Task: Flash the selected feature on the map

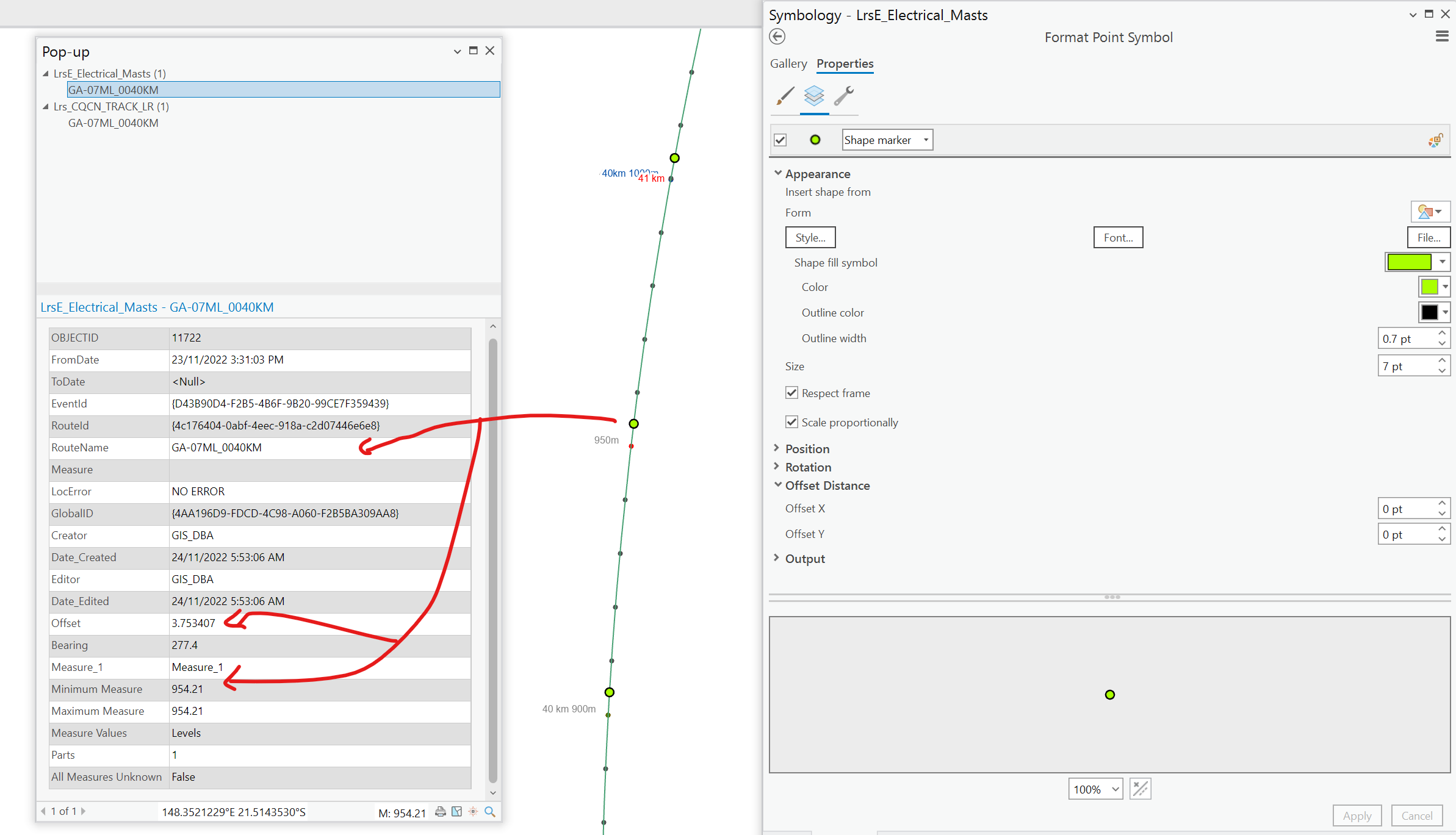Action: pos(473,812)
